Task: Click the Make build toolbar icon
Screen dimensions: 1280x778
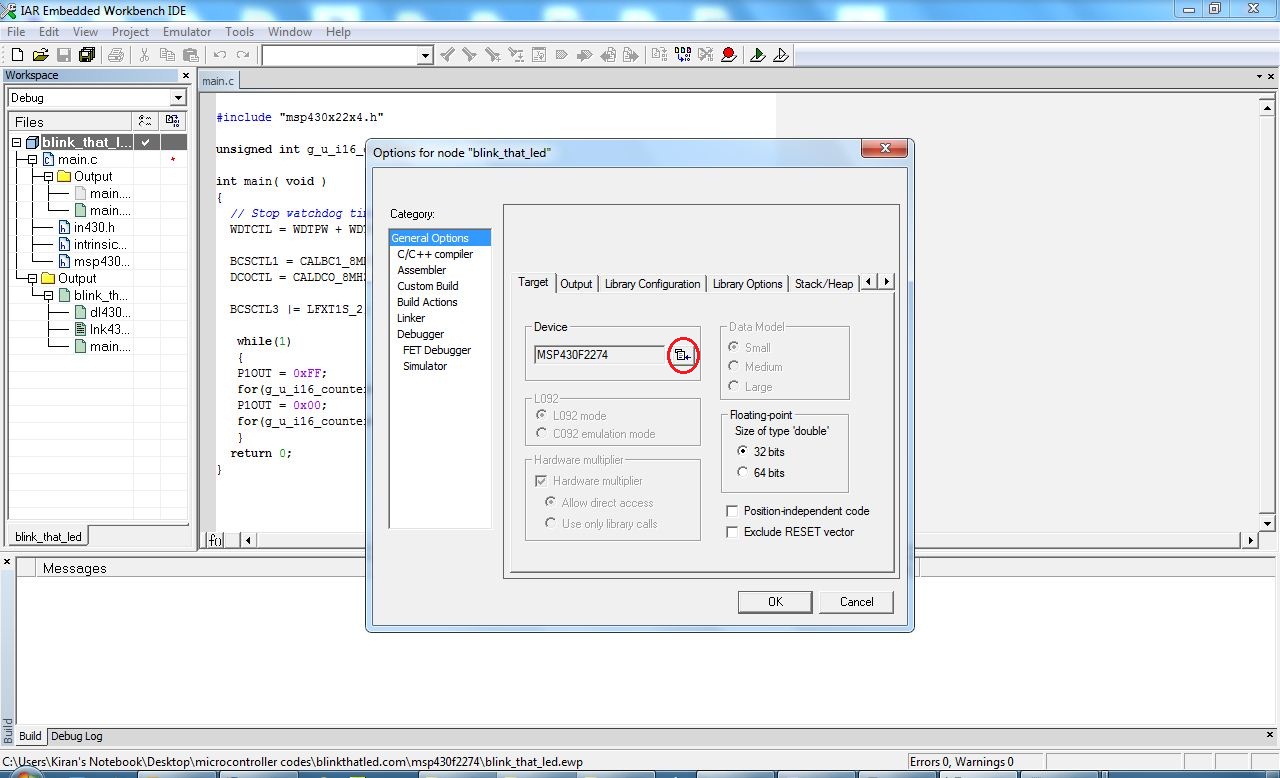Action: point(683,55)
